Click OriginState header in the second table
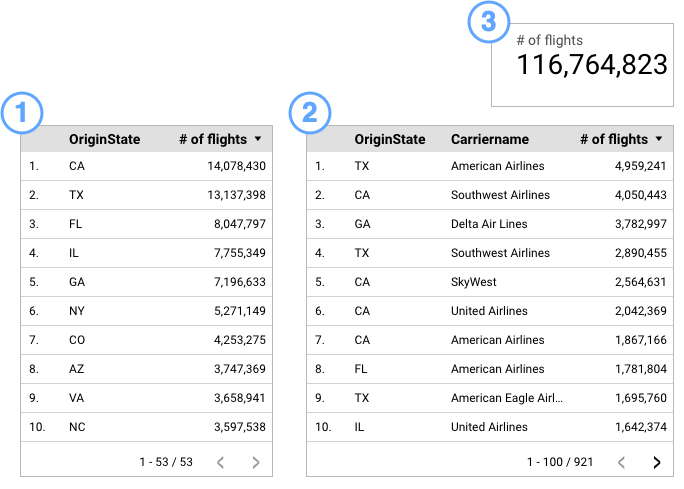 click(x=390, y=140)
